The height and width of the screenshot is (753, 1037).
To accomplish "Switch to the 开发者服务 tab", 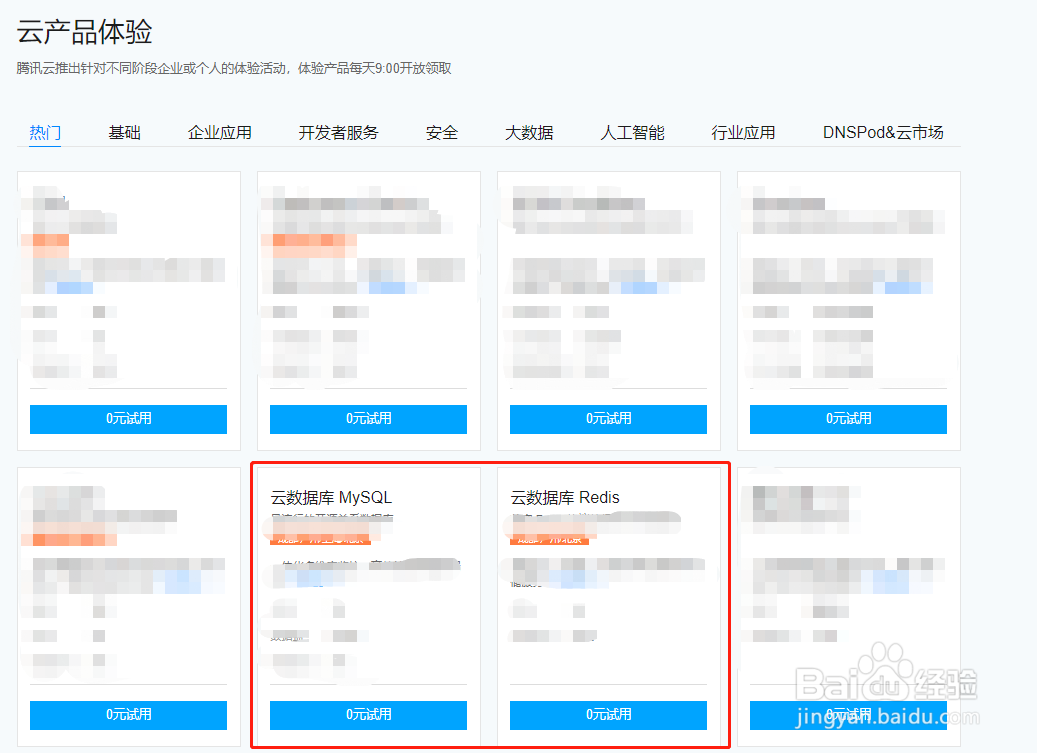I will [x=339, y=131].
